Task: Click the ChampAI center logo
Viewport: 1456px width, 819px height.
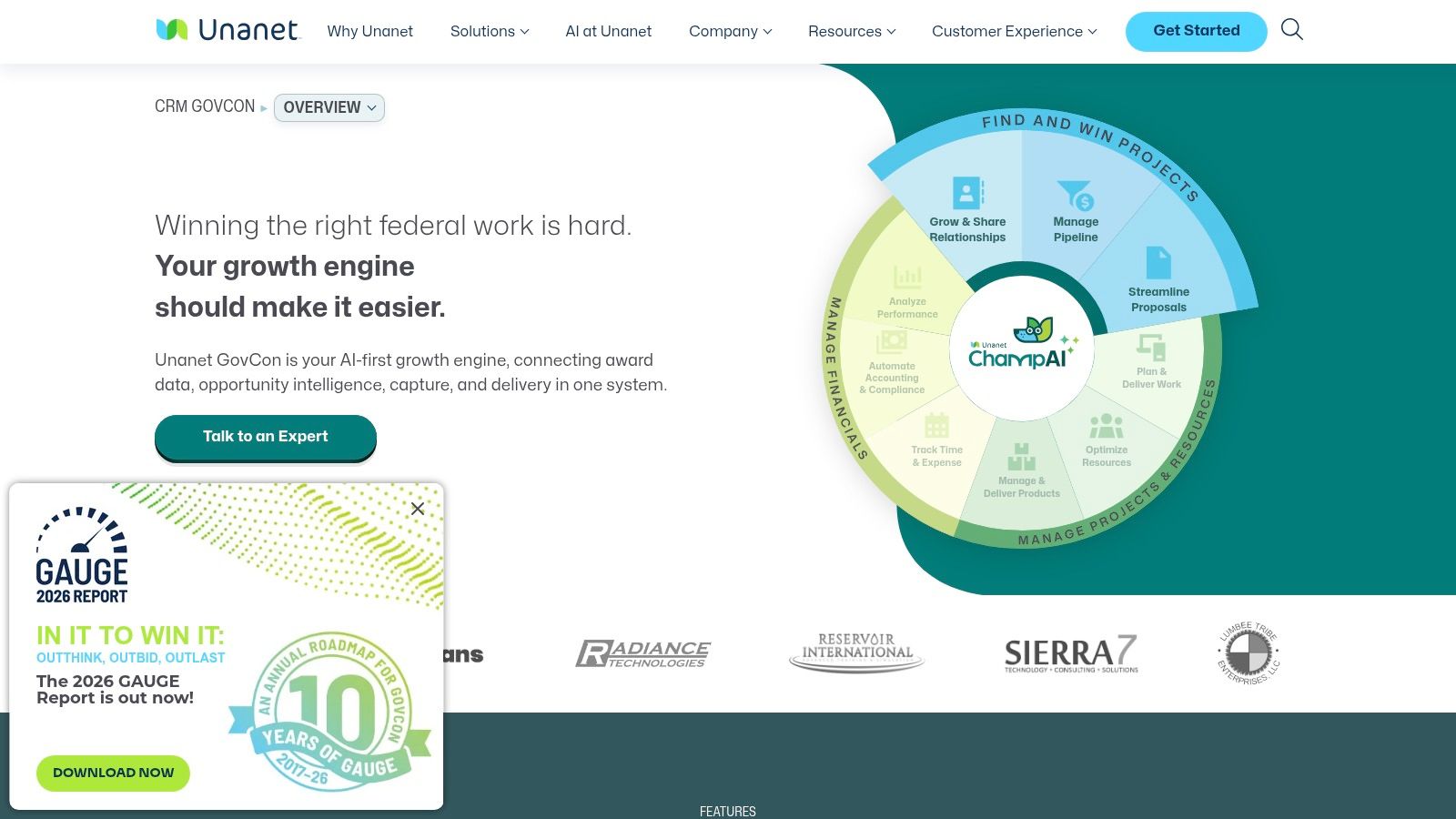Action: [1024, 346]
